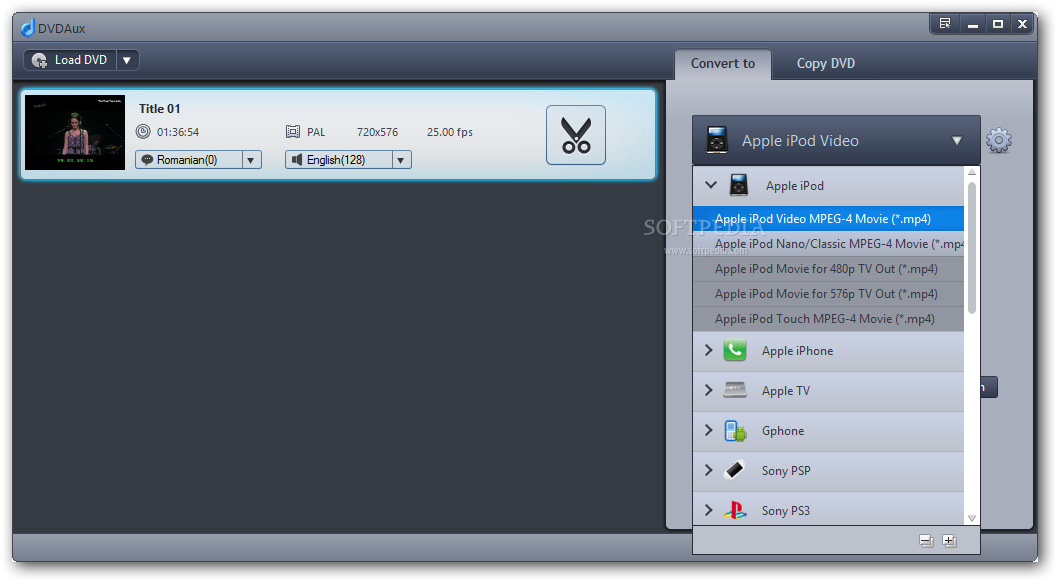Click the scissors trim icon for Title 01
1058x582 pixels.
(x=576, y=135)
